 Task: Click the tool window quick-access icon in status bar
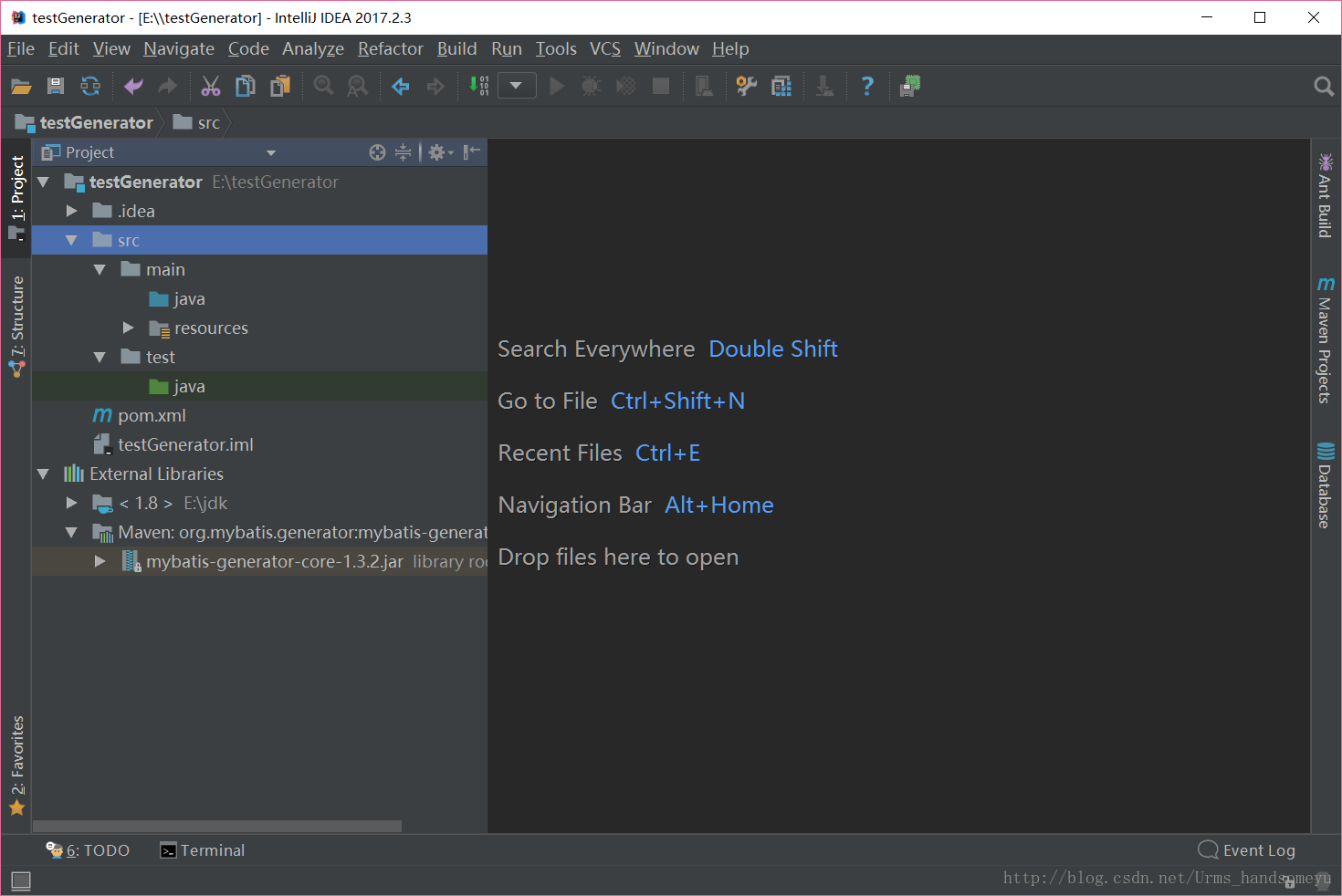pos(21,880)
